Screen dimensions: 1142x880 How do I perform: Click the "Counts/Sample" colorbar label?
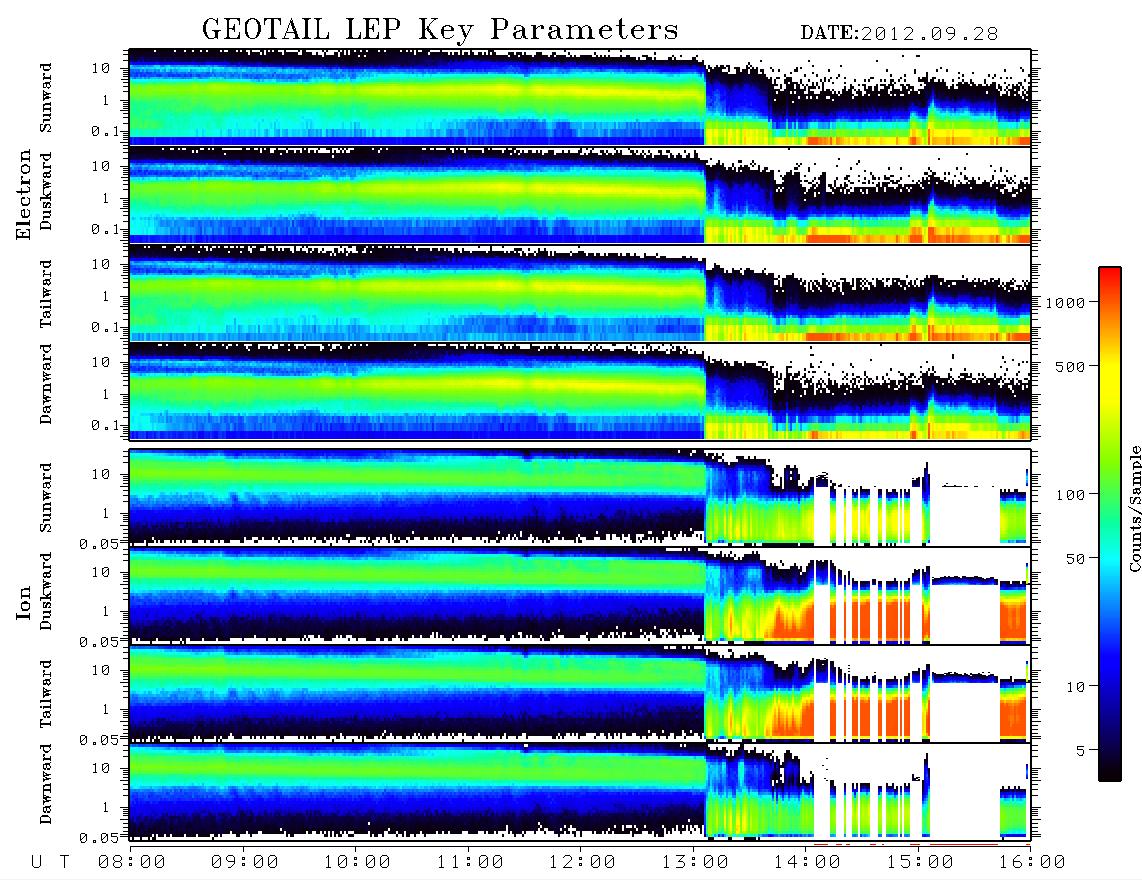[x=1134, y=508]
